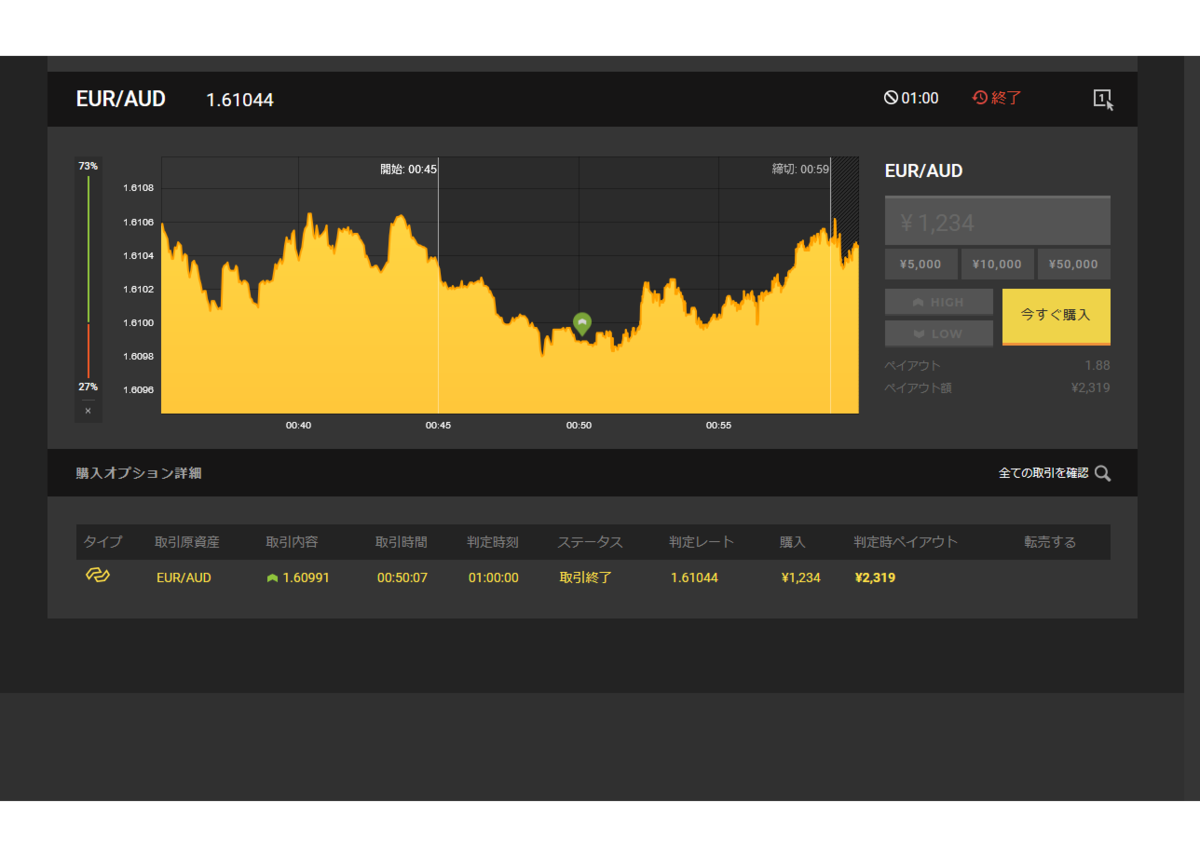Click the 取引原資産 column header
This screenshot has height=856, width=1200.
pos(187,542)
